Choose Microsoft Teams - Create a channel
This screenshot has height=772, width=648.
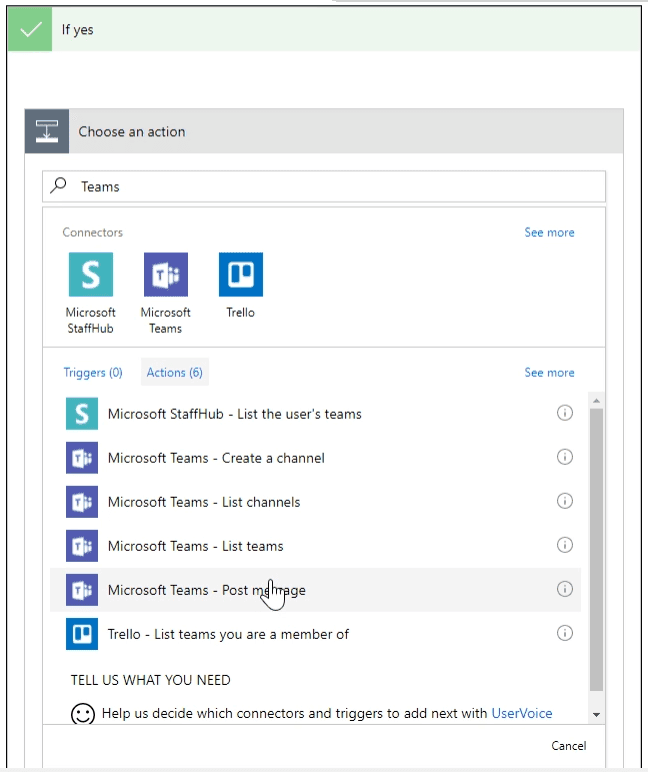pyautogui.click(x=216, y=458)
